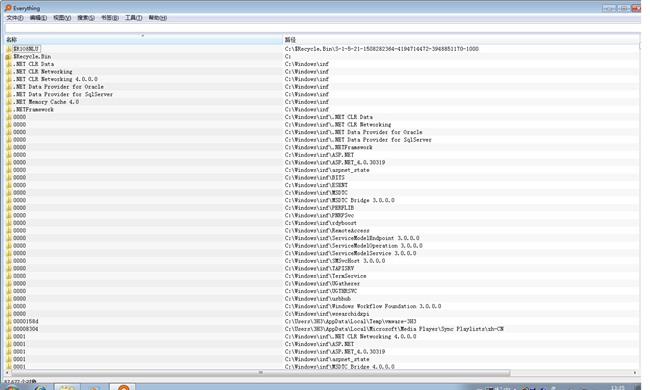Sort results by the 名称 column header
Screen dimensions: 650x390
point(143,40)
